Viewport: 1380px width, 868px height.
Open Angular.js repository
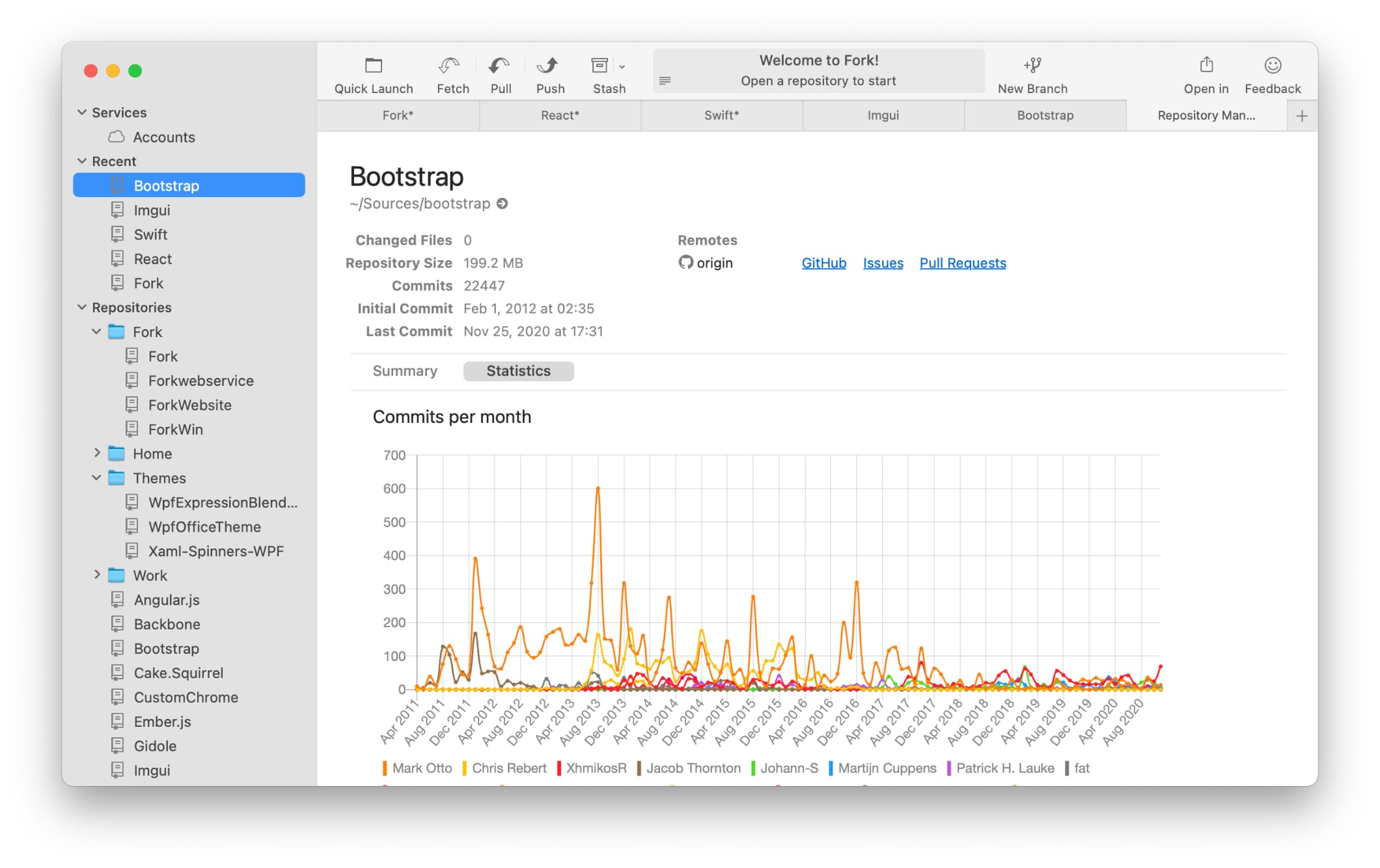point(189,600)
